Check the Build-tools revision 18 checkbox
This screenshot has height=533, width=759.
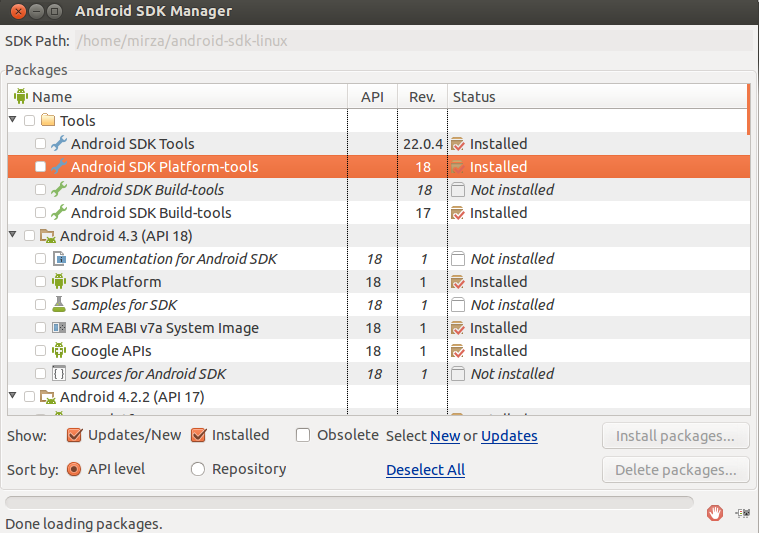click(41, 189)
